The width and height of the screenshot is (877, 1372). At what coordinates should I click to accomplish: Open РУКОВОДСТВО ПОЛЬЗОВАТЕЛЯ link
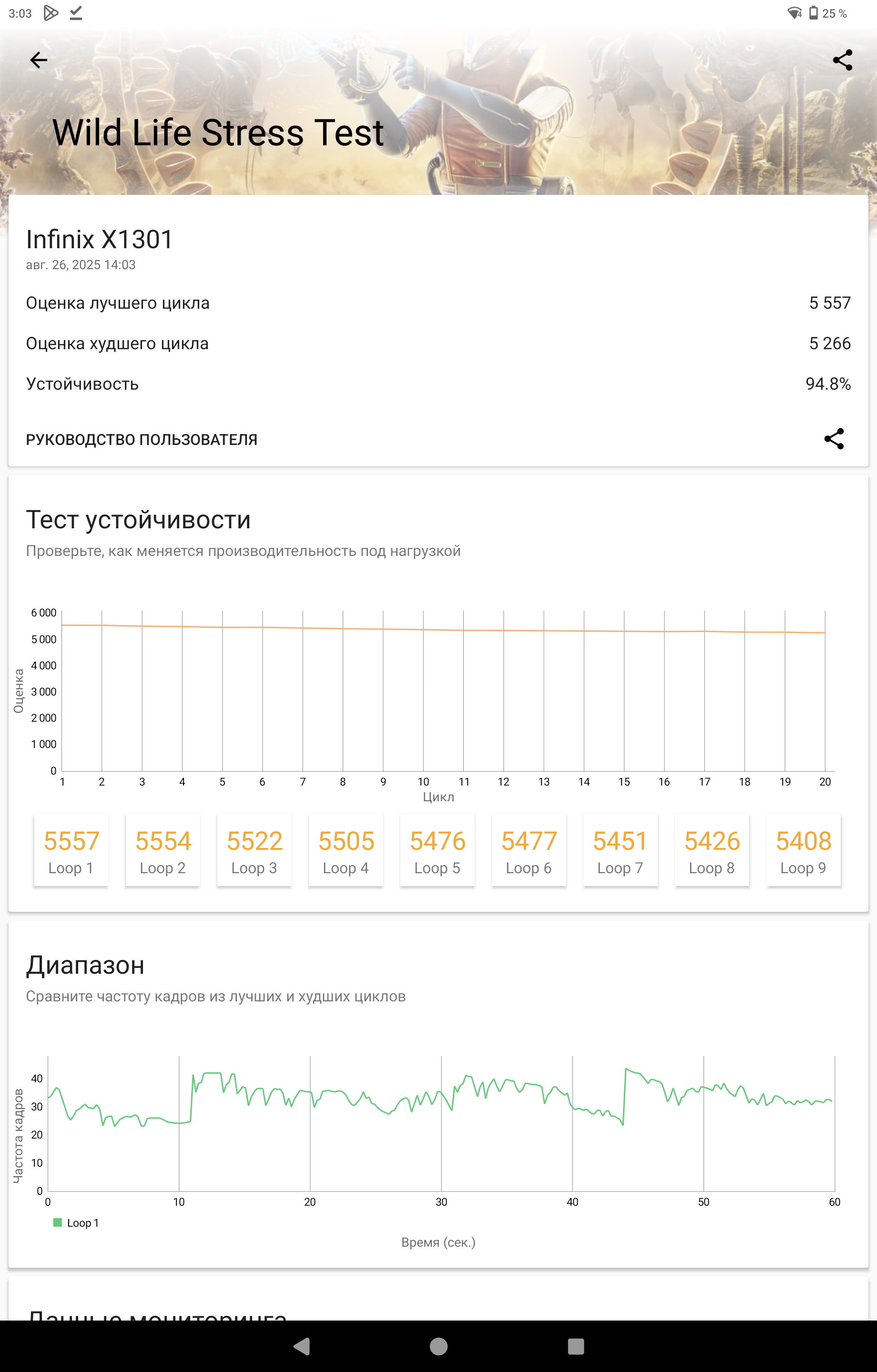click(x=142, y=439)
